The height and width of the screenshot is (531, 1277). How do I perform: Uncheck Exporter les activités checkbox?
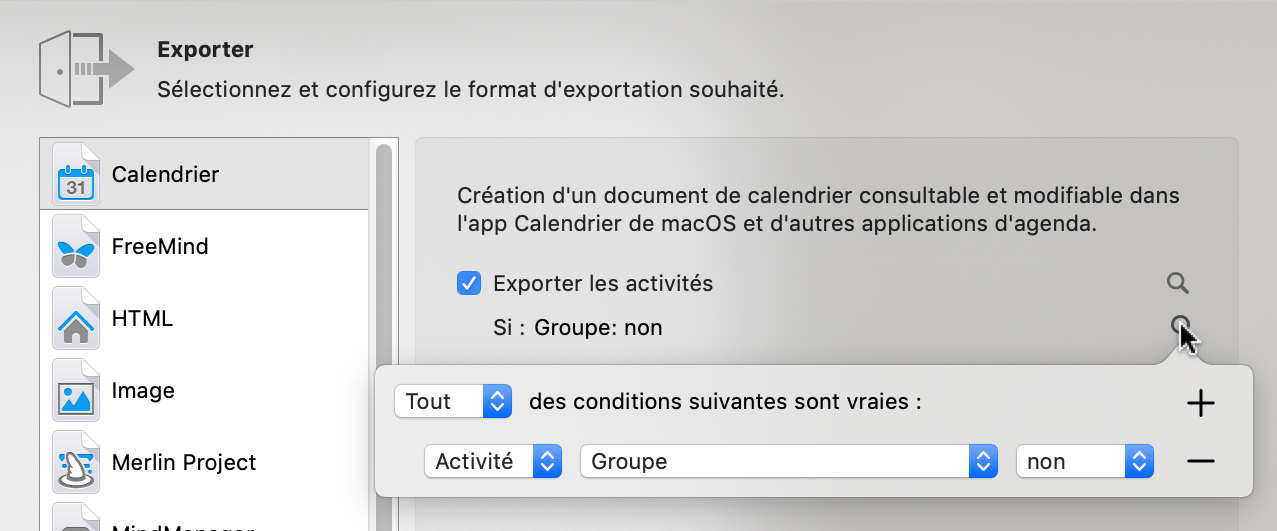click(469, 284)
